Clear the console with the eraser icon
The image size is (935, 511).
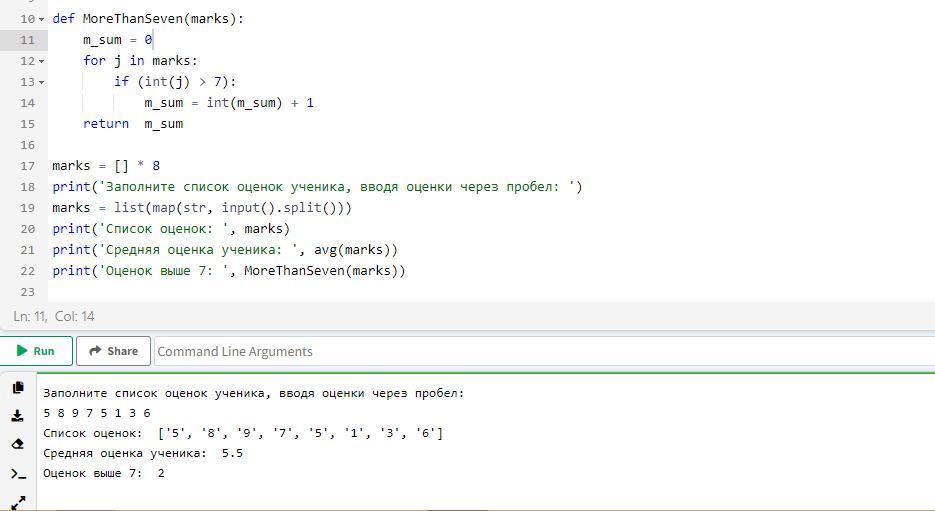click(18, 444)
